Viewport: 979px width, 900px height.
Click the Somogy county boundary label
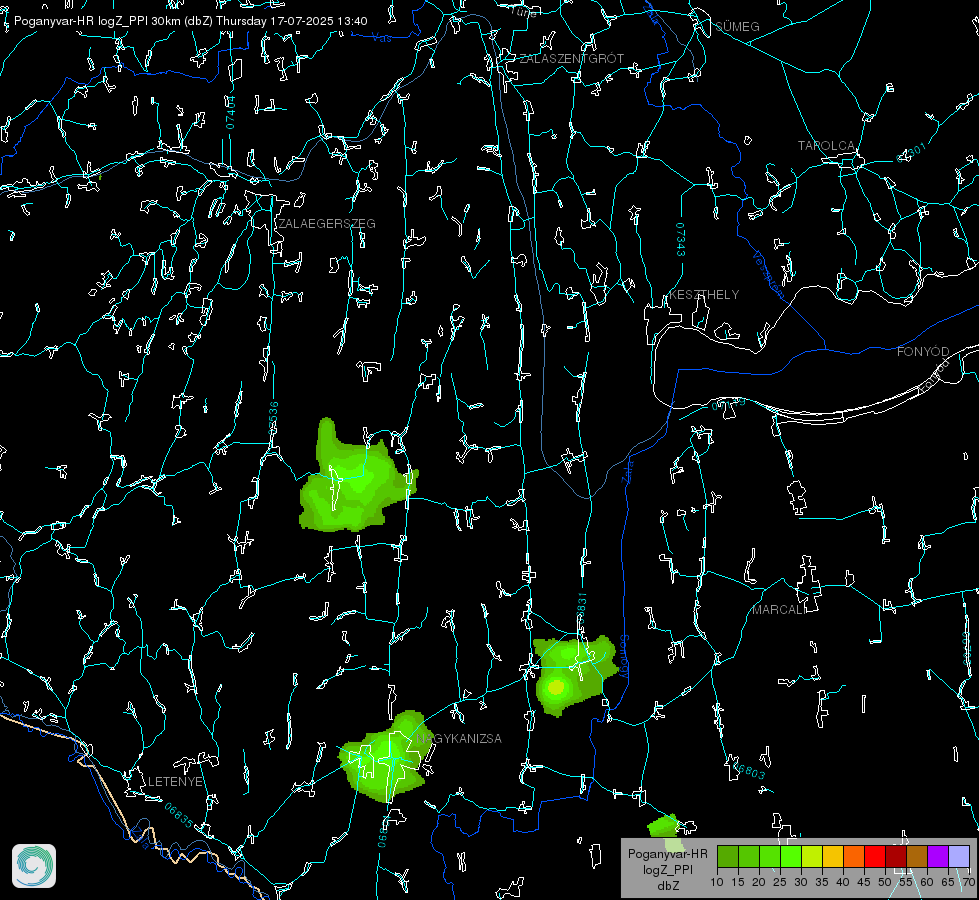624,657
